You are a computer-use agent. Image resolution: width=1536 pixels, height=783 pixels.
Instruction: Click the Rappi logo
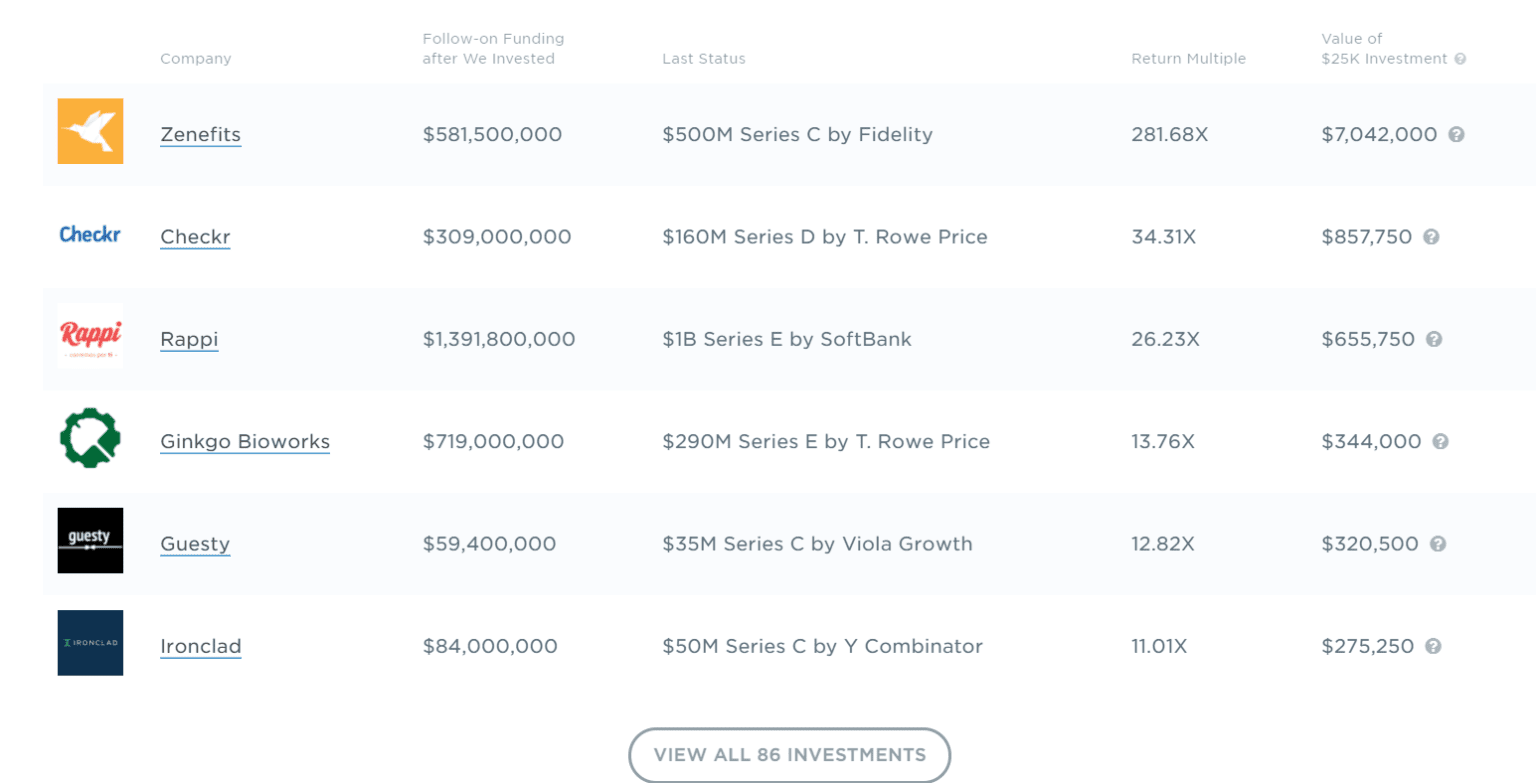pyautogui.click(x=90, y=336)
